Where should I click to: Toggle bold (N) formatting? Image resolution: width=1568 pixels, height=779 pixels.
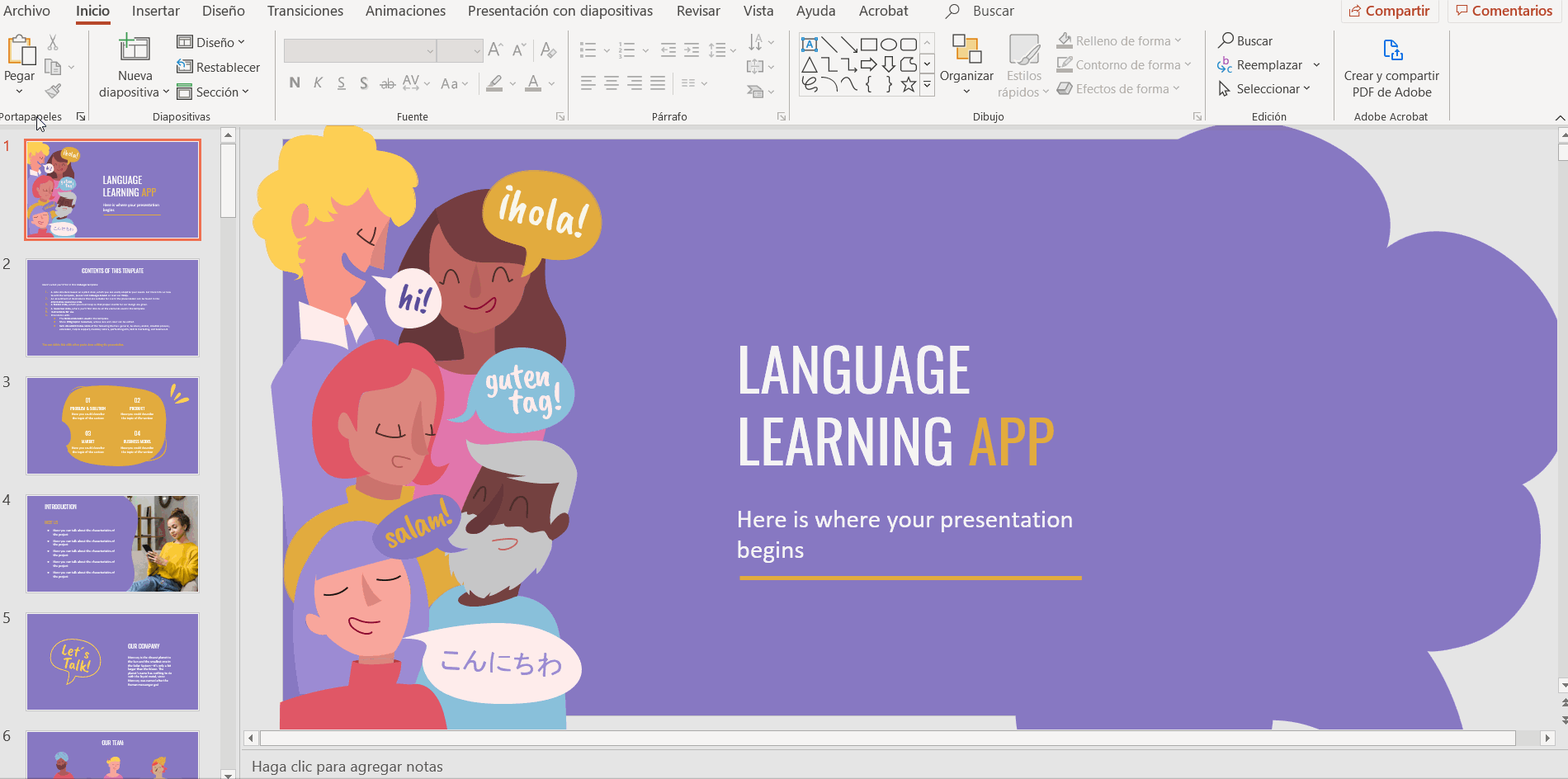[x=295, y=83]
